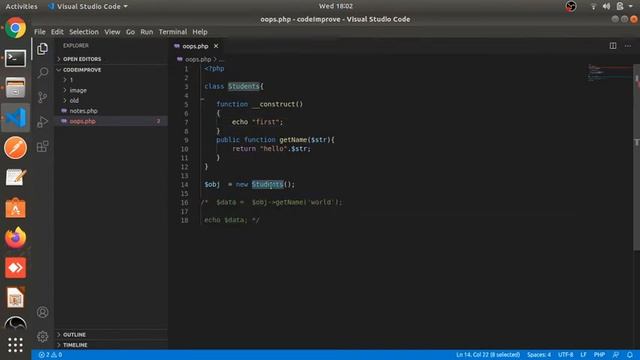Open the AnyDesk dock icon
Screen dimensions: 640x360
pyautogui.click(x=16, y=268)
